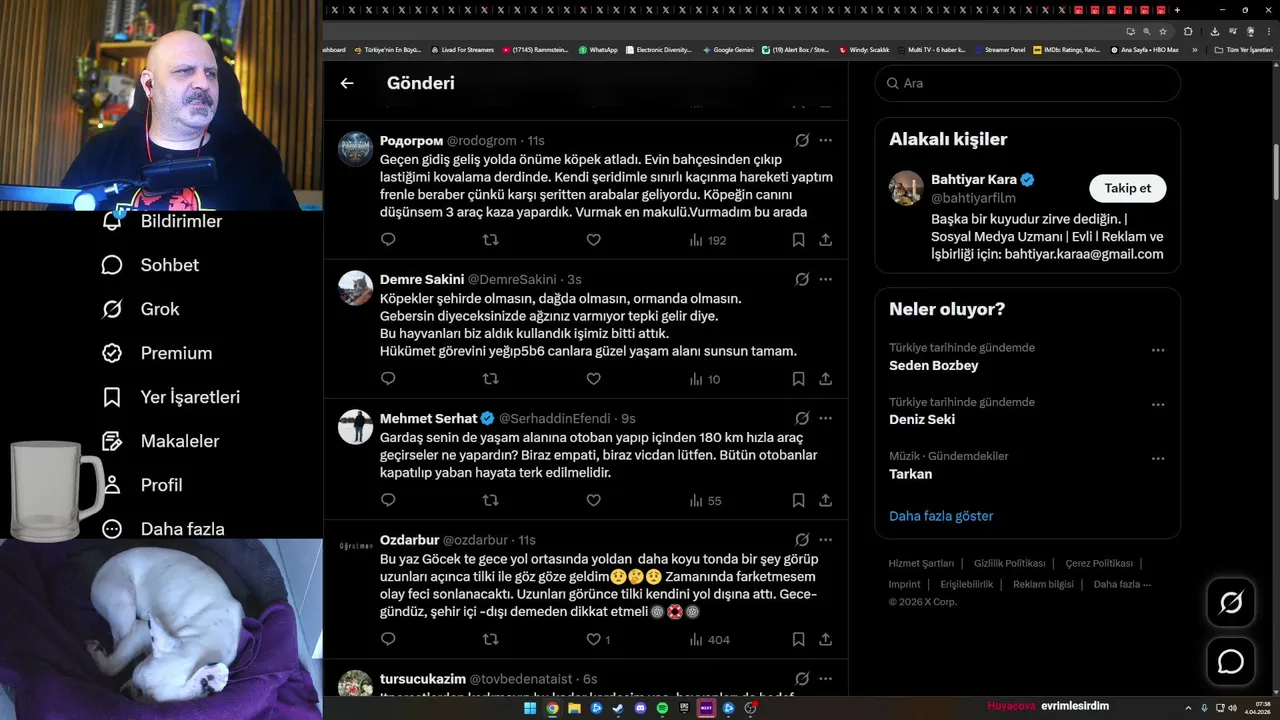
Task: Open the Çerez Politikası footer link
Action: pos(1099,563)
